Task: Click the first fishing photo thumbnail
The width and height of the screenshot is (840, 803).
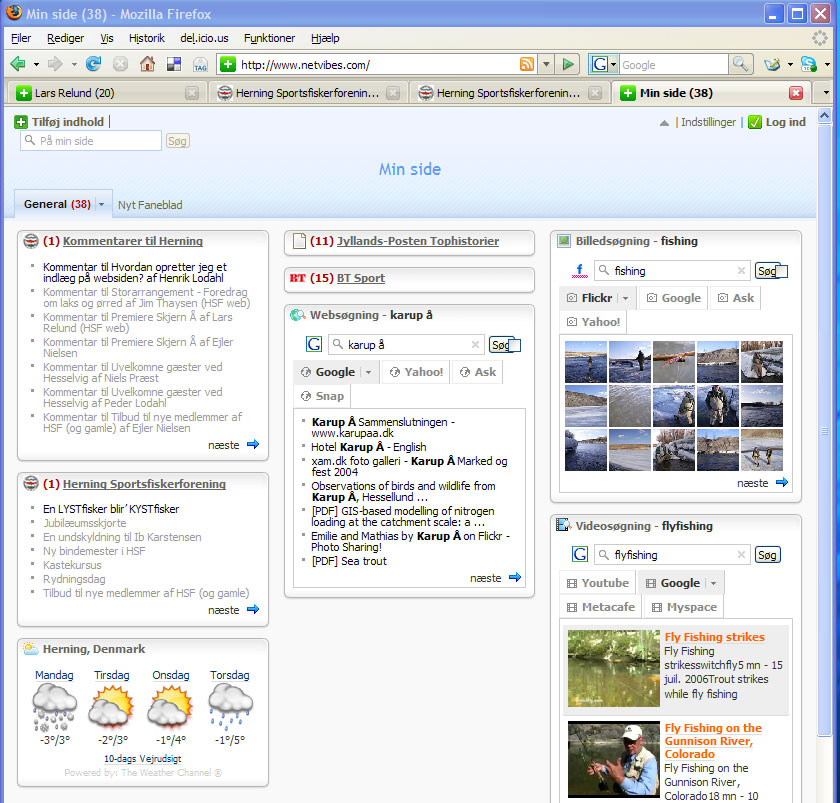Action: point(585,362)
